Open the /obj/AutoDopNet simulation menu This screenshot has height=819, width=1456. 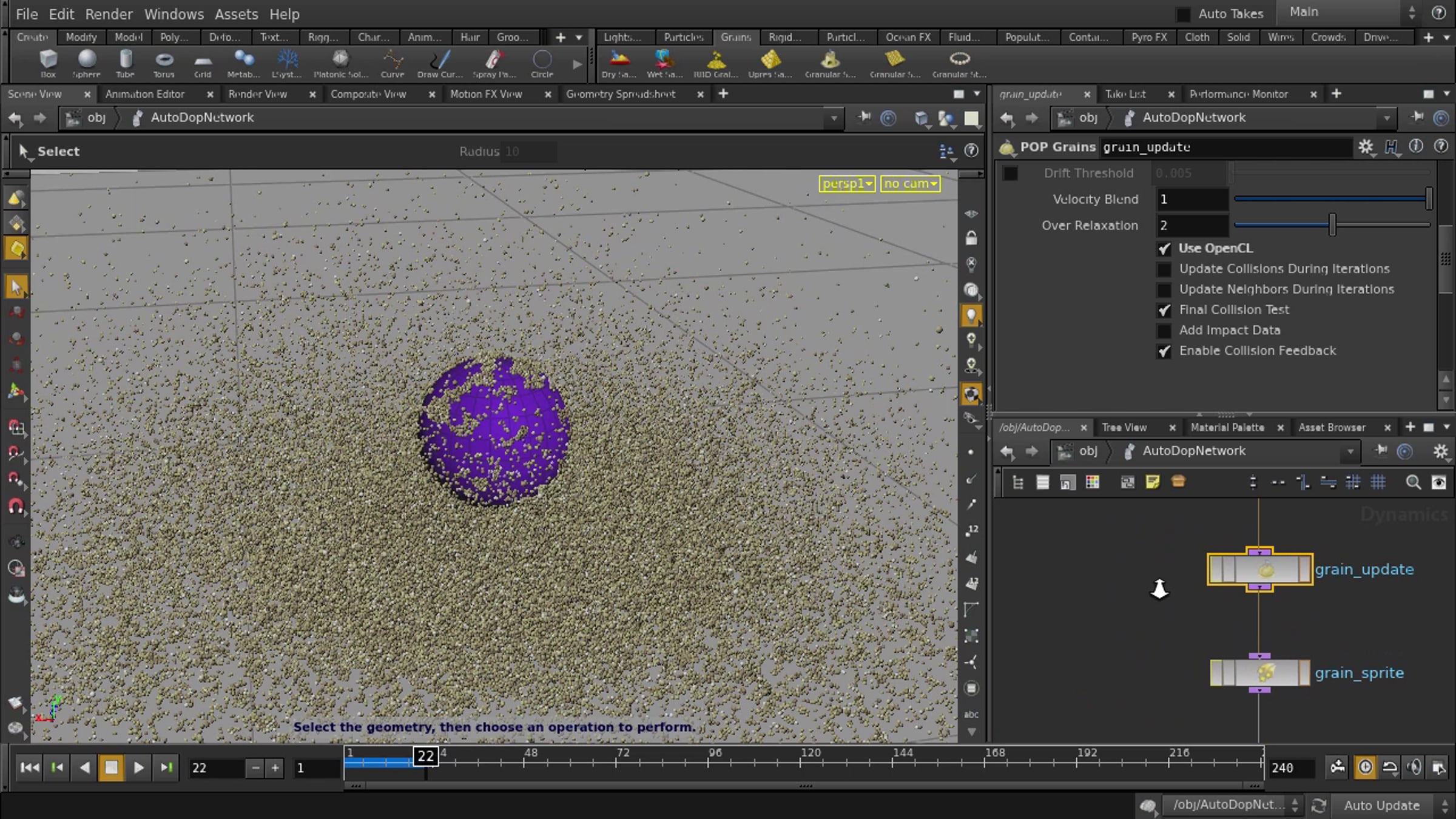point(1232,805)
